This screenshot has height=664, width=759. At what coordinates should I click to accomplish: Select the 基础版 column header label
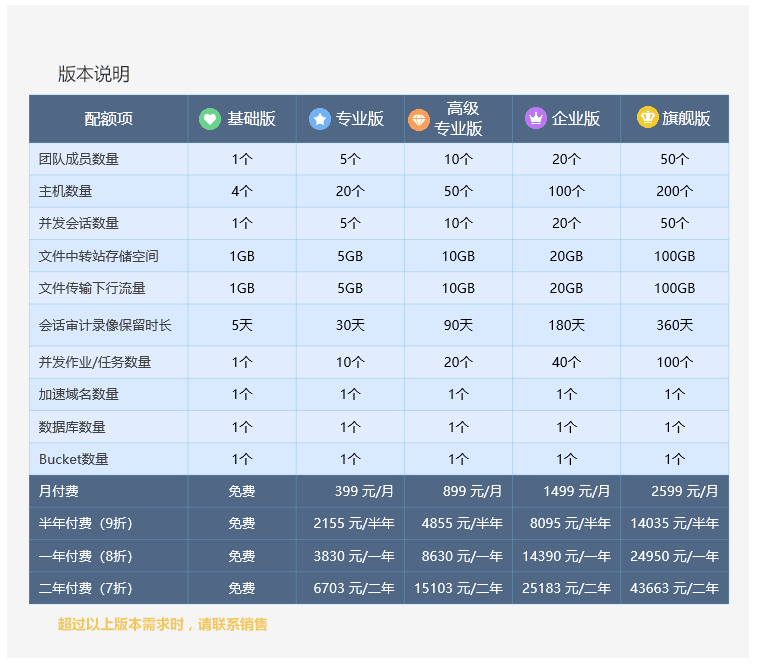tap(251, 119)
